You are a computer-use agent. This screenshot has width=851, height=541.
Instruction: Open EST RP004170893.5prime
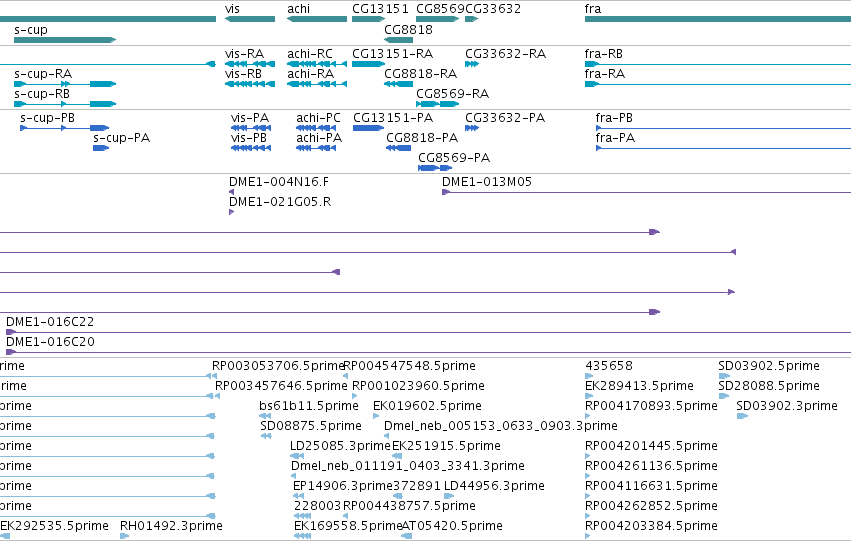[651, 406]
